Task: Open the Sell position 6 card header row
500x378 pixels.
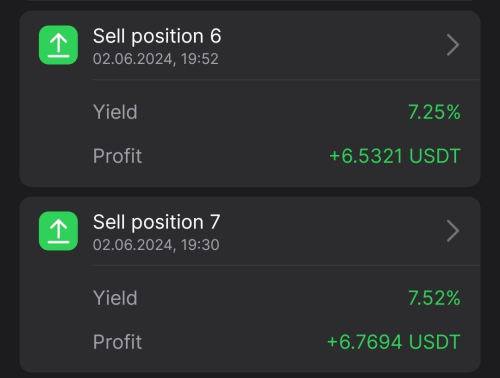Action: (x=250, y=45)
